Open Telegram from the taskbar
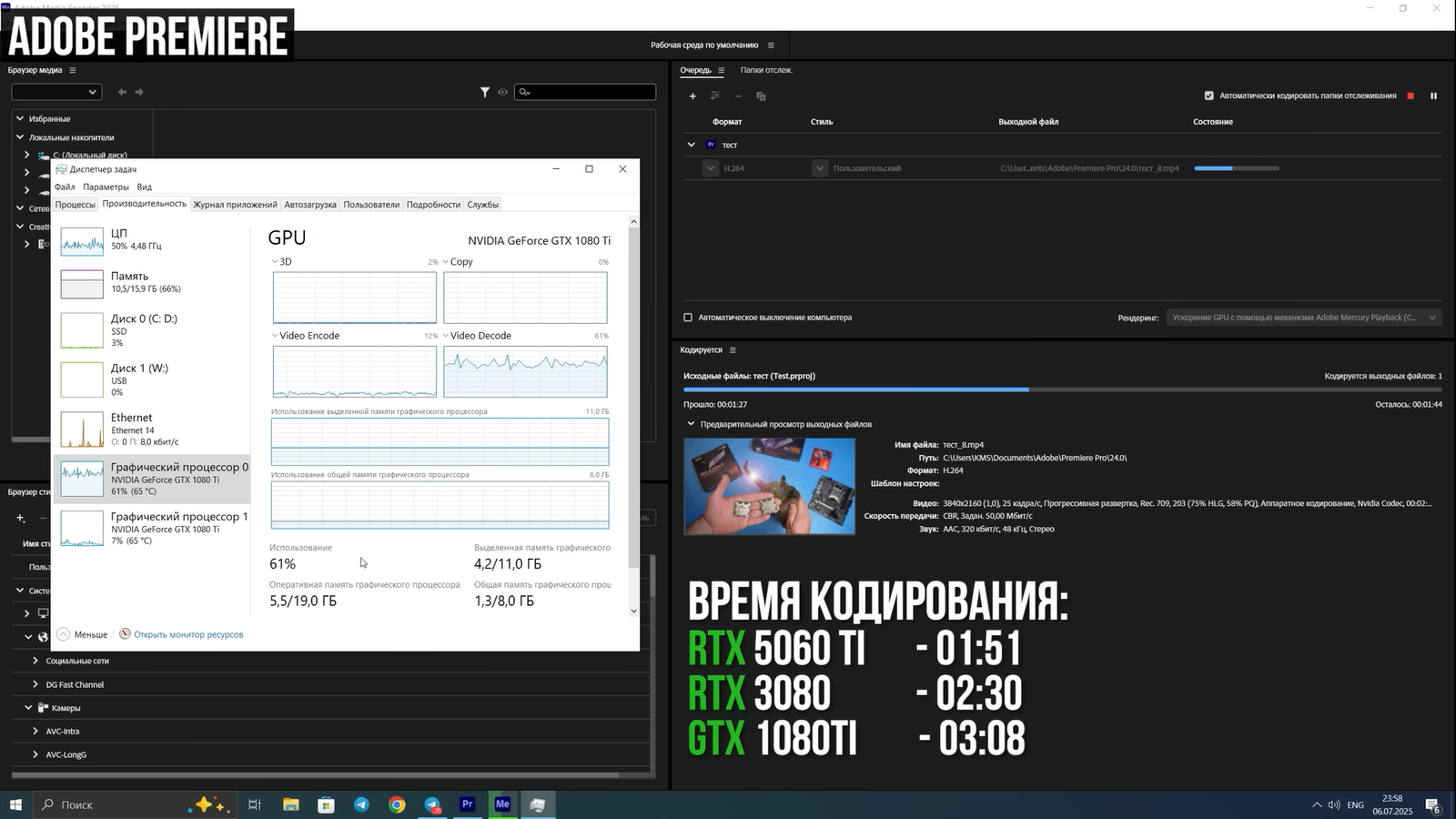This screenshot has height=819, width=1456. click(x=361, y=804)
